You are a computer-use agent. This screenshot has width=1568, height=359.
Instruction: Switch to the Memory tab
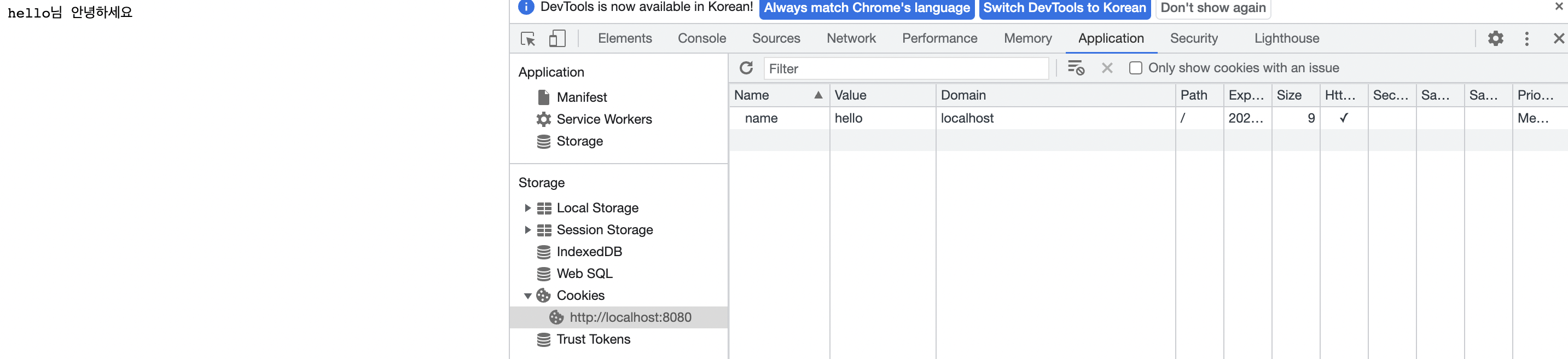[x=1027, y=38]
